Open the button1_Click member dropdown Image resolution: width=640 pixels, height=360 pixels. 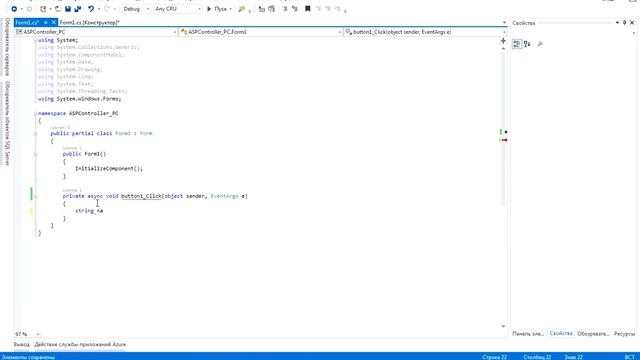pyautogui.click(x=425, y=32)
